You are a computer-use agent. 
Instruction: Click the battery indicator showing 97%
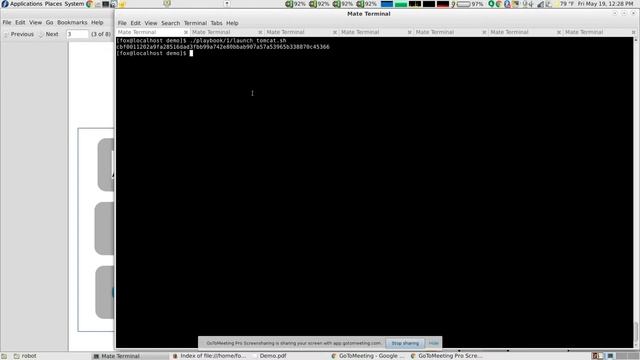pyautogui.click(x=470, y=4)
